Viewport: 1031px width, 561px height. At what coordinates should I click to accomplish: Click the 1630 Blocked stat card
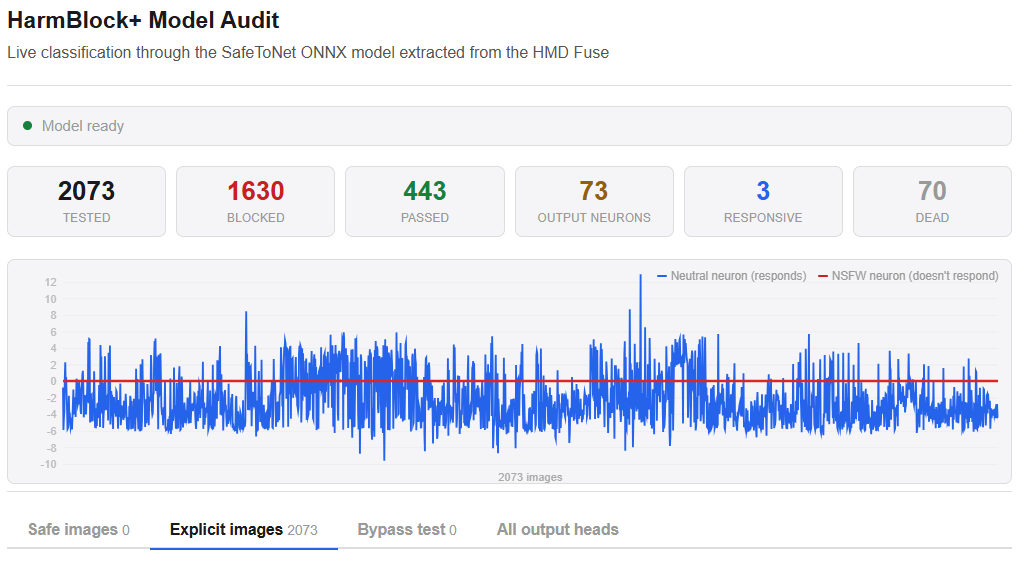click(255, 201)
